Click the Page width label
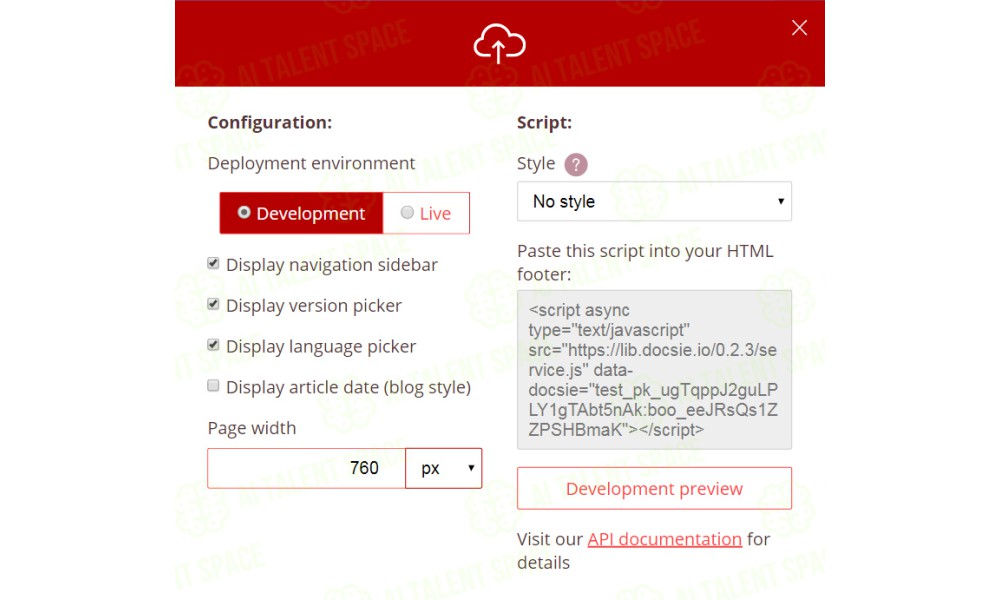This screenshot has width=1000, height=600. tap(252, 428)
